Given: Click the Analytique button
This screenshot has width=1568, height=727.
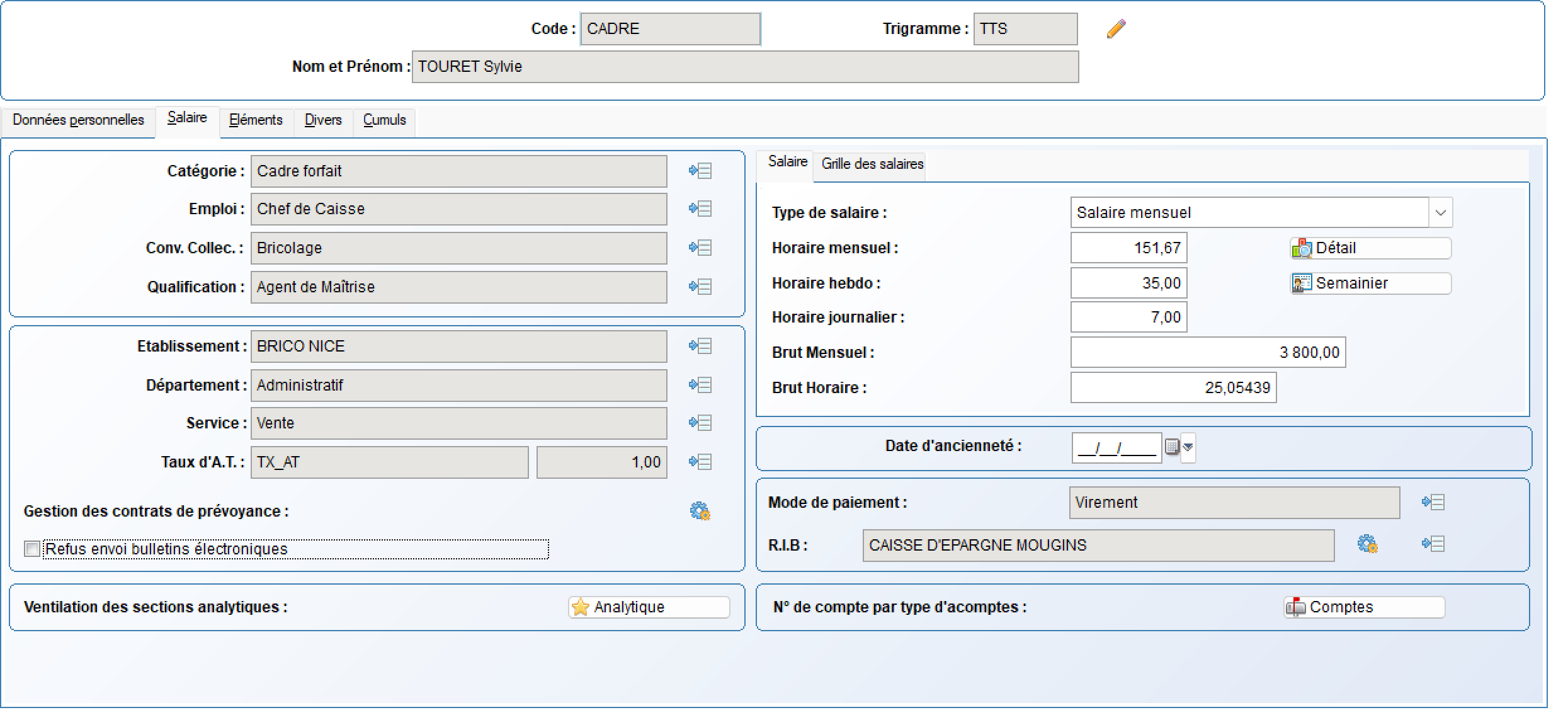Looking at the screenshot, I should tap(649, 607).
